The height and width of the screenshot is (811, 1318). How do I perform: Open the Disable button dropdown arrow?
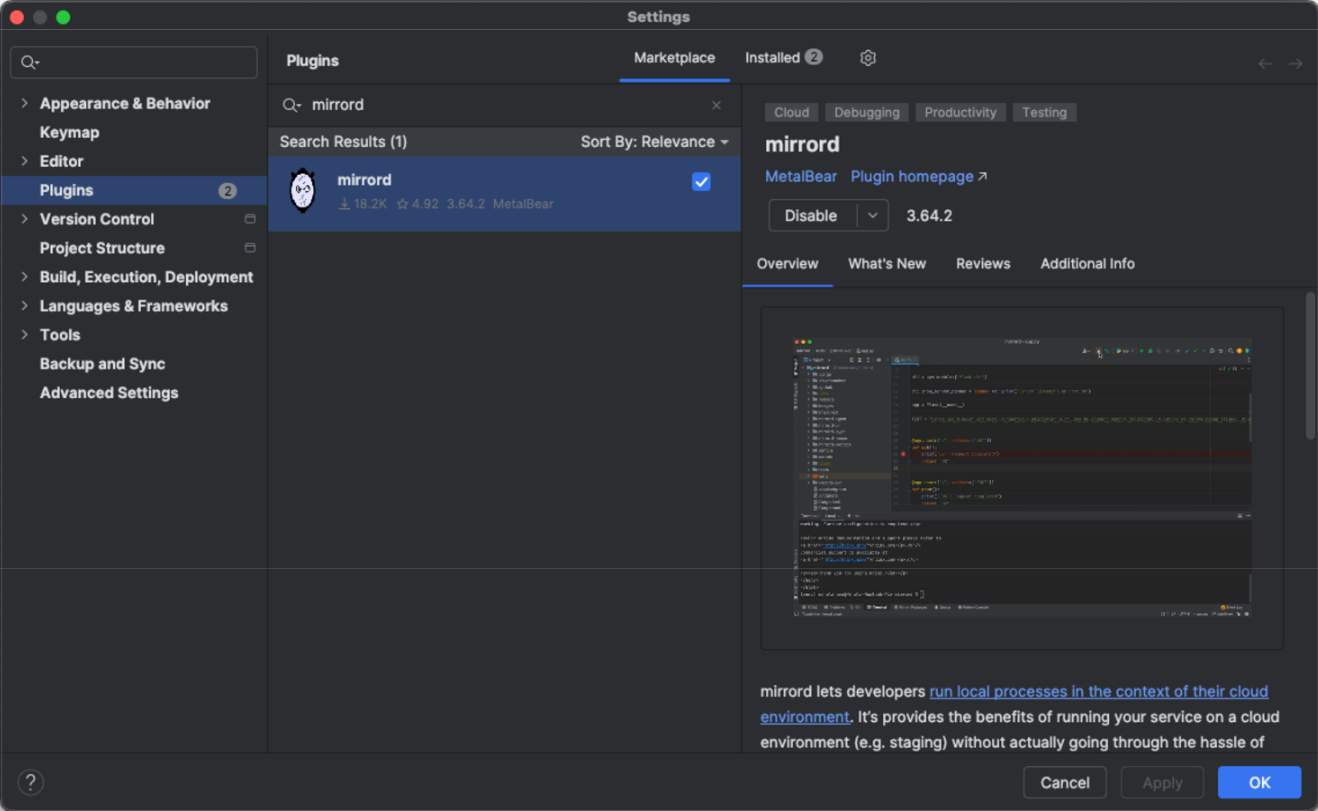(x=872, y=215)
